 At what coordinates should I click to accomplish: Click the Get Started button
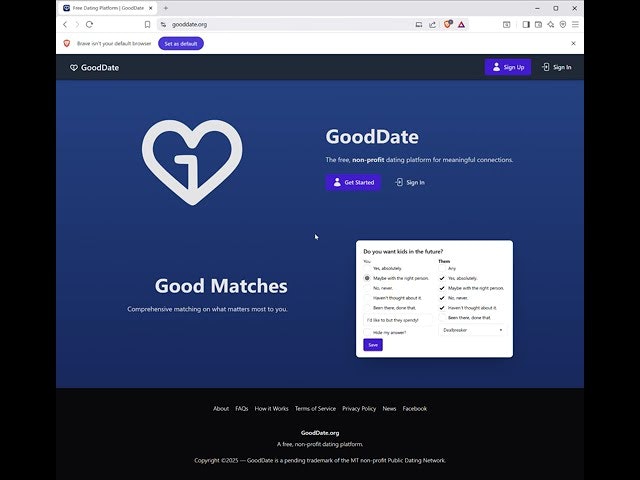353,182
